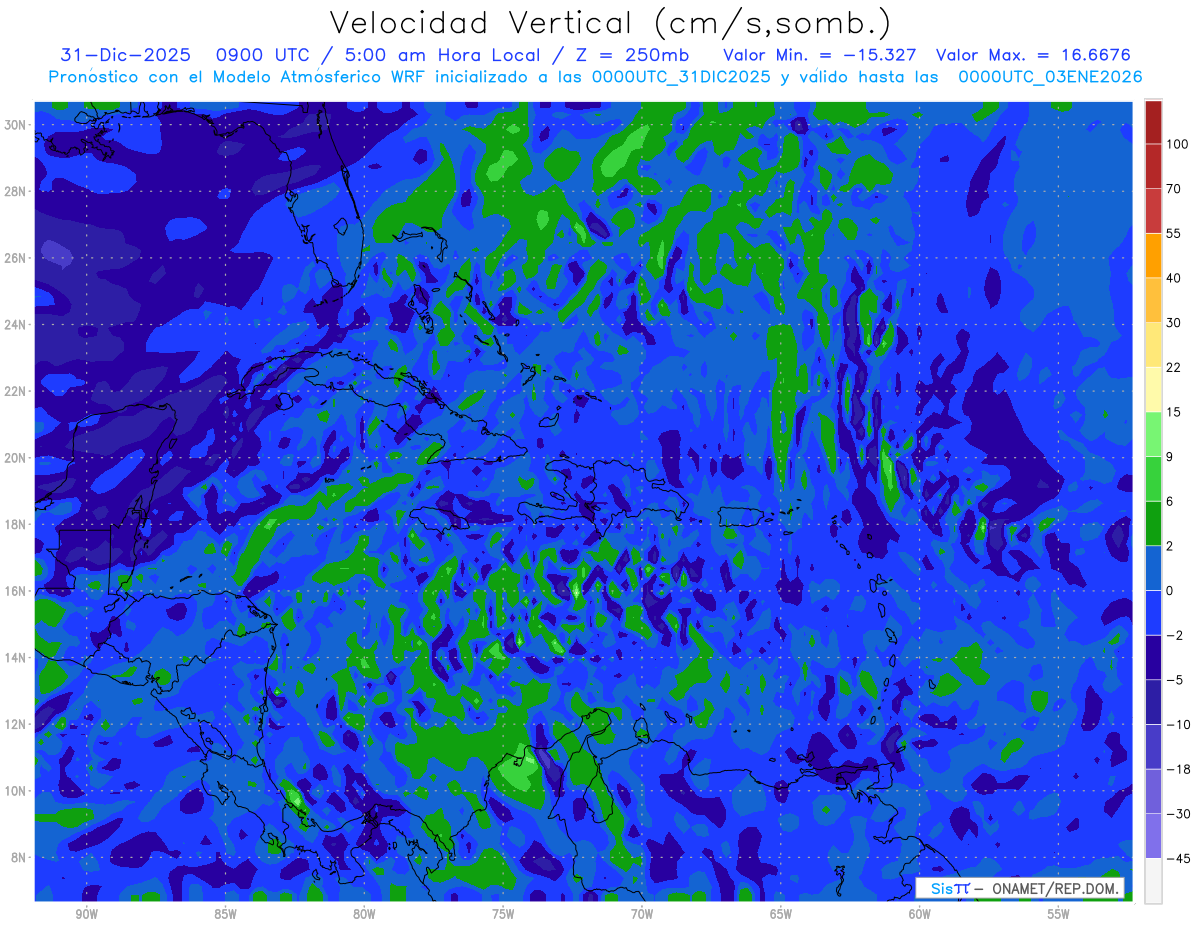Viewport: 1200px width, 927px height.
Task: Click the '85W' longitude label
Action: click(x=225, y=914)
